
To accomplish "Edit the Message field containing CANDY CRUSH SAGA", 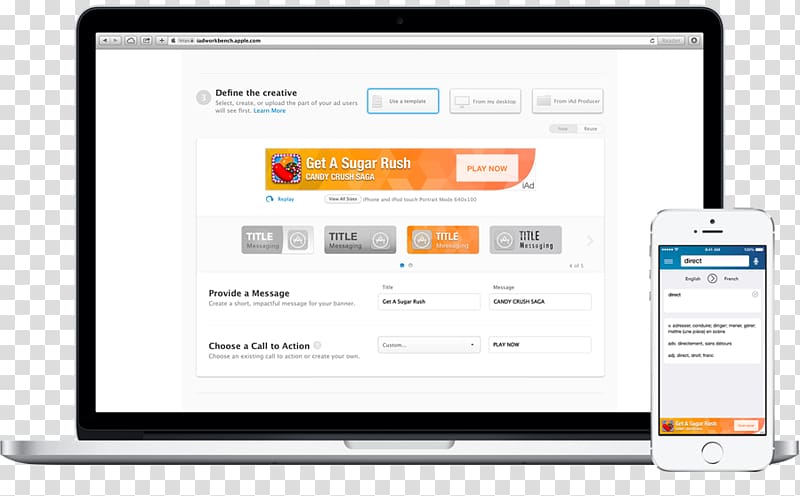I will click(x=540, y=302).
